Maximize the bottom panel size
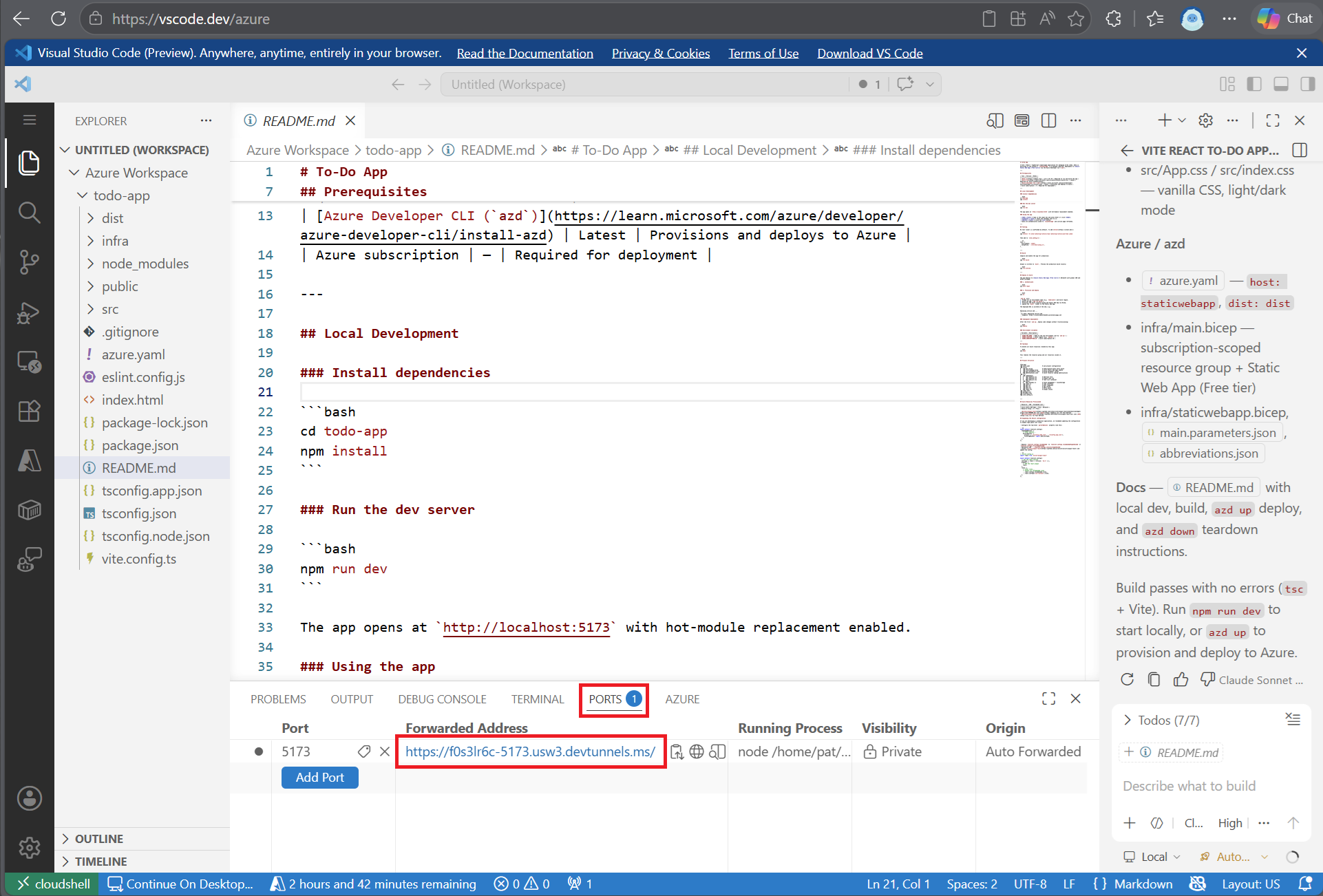This screenshot has width=1323, height=896. tap(1048, 698)
